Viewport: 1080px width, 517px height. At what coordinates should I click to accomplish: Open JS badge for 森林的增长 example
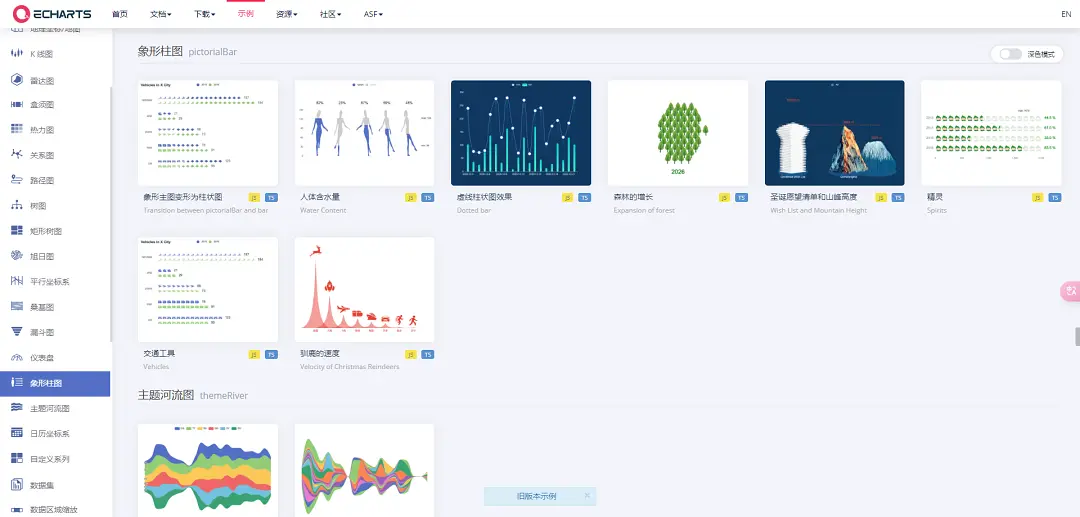[724, 198]
